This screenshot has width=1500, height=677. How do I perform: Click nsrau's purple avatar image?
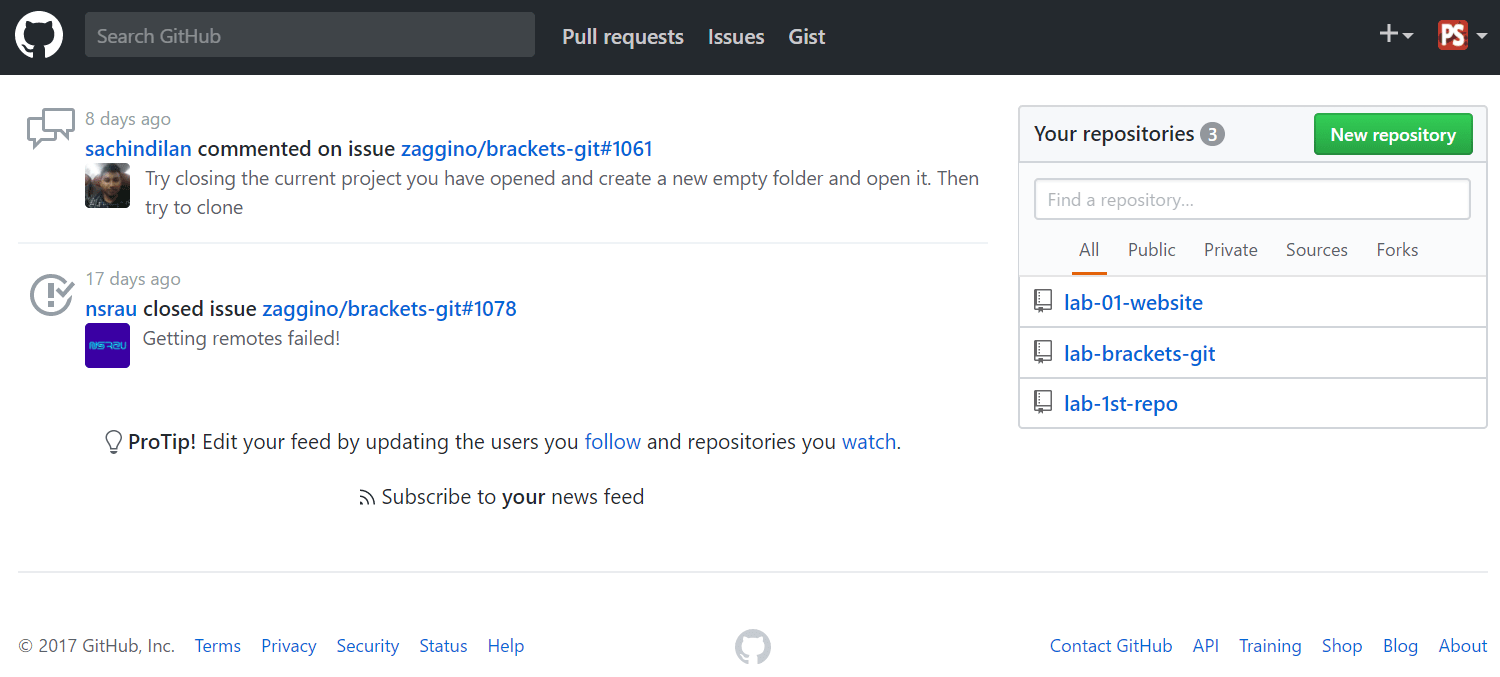click(107, 345)
